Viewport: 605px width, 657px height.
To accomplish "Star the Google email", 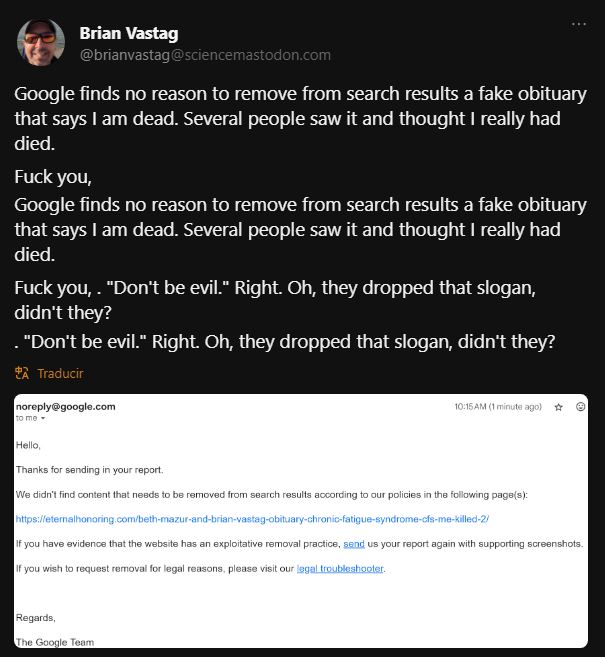I will (558, 407).
